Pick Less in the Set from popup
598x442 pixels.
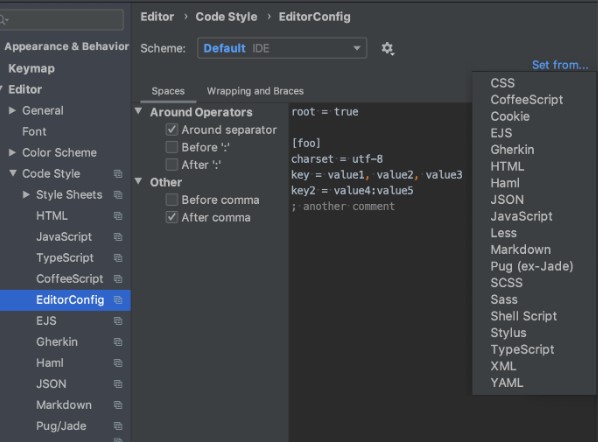pyautogui.click(x=503, y=233)
